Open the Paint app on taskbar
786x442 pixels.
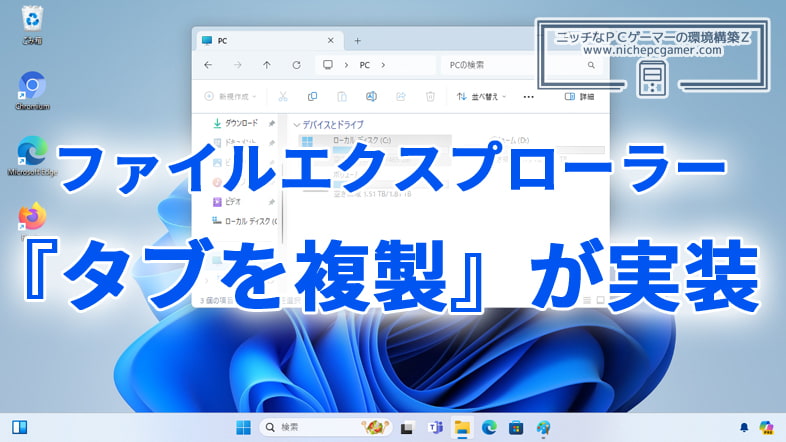[543, 427]
